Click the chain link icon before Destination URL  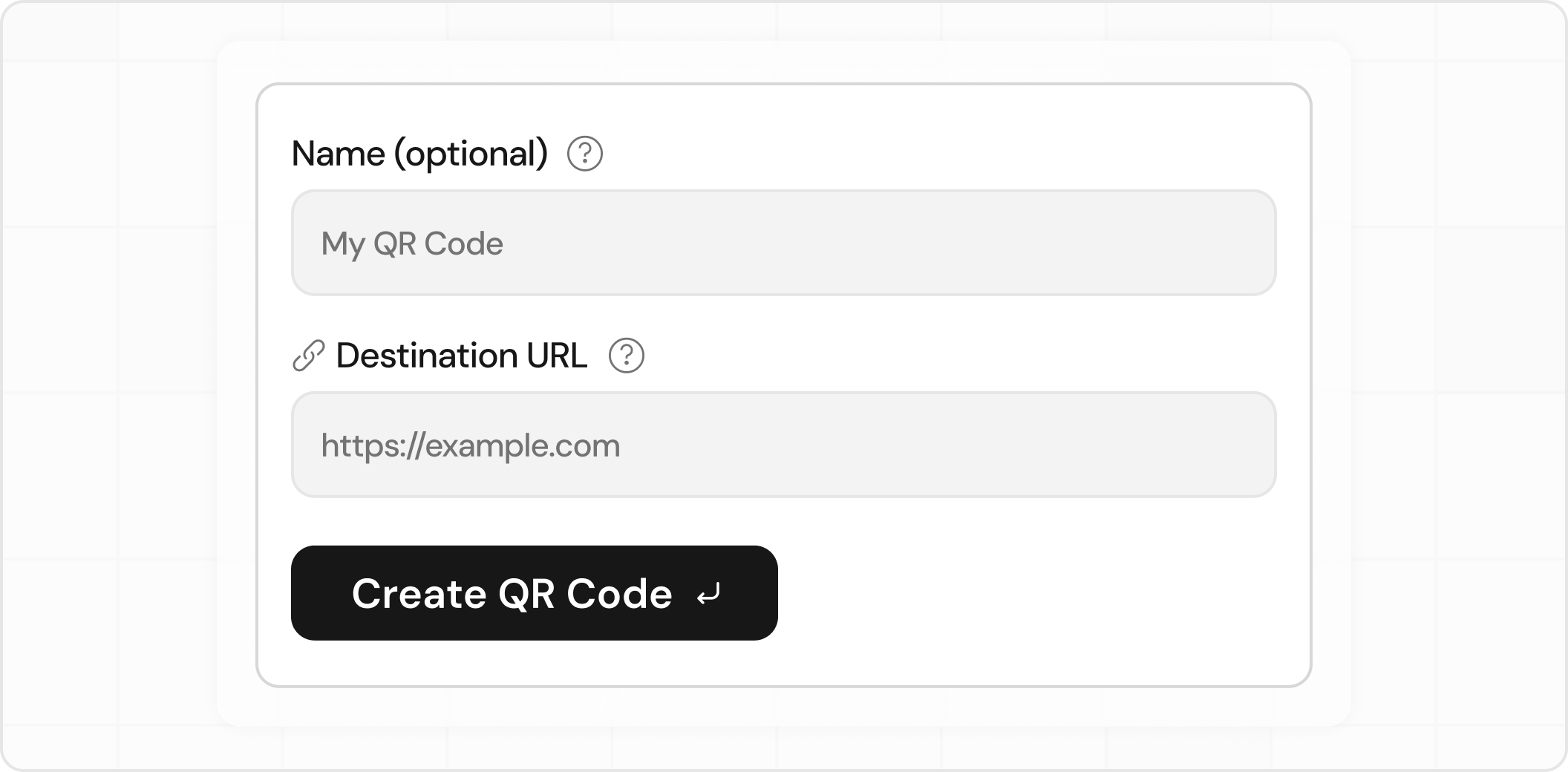(309, 356)
